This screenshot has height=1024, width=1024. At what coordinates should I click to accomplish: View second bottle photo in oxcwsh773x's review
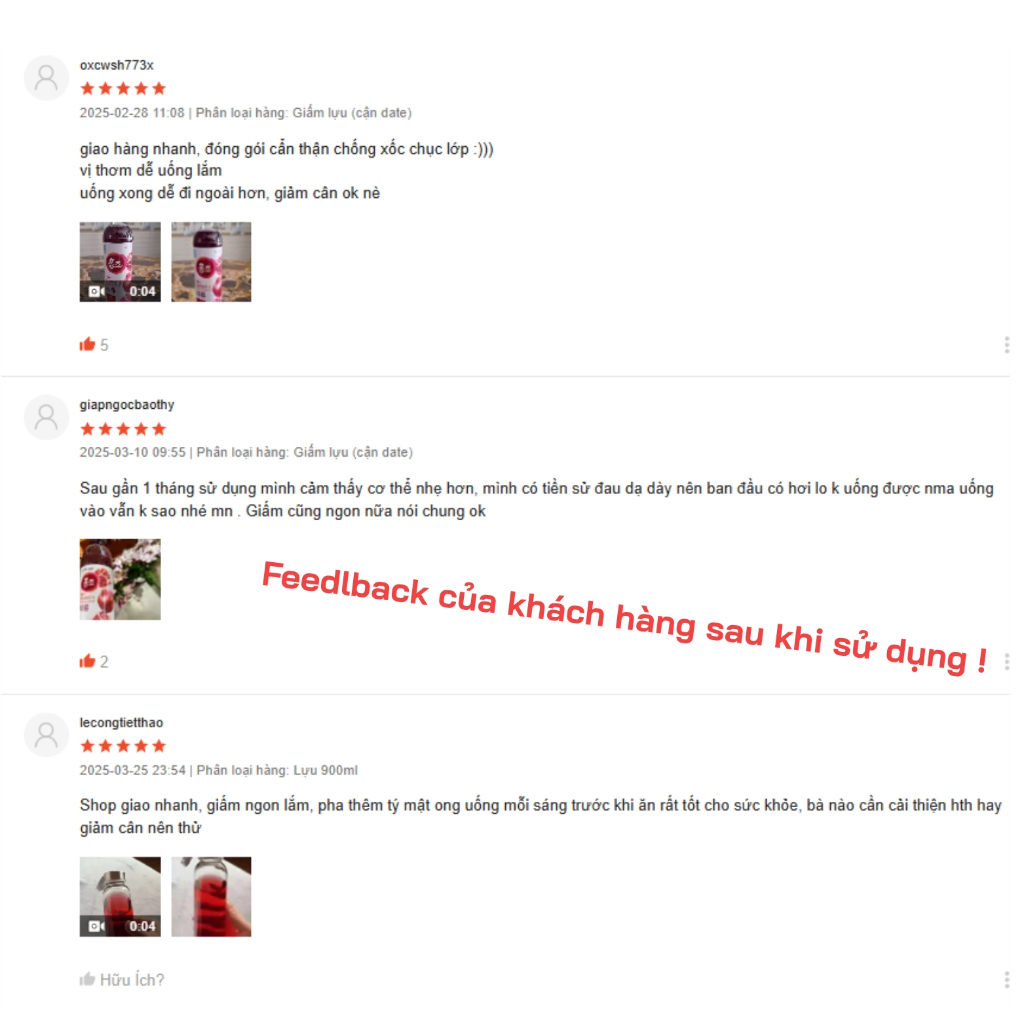click(x=211, y=262)
